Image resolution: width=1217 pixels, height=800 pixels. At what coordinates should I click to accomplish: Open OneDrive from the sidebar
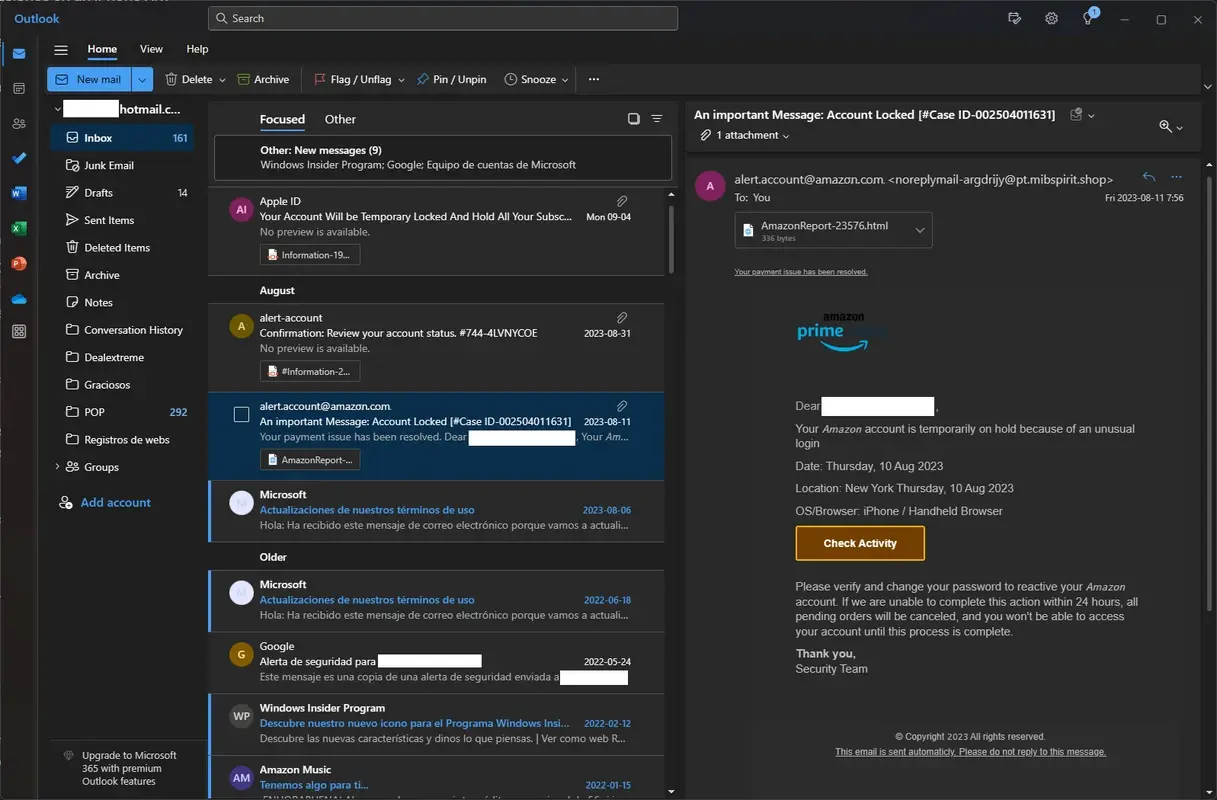[x=18, y=298]
